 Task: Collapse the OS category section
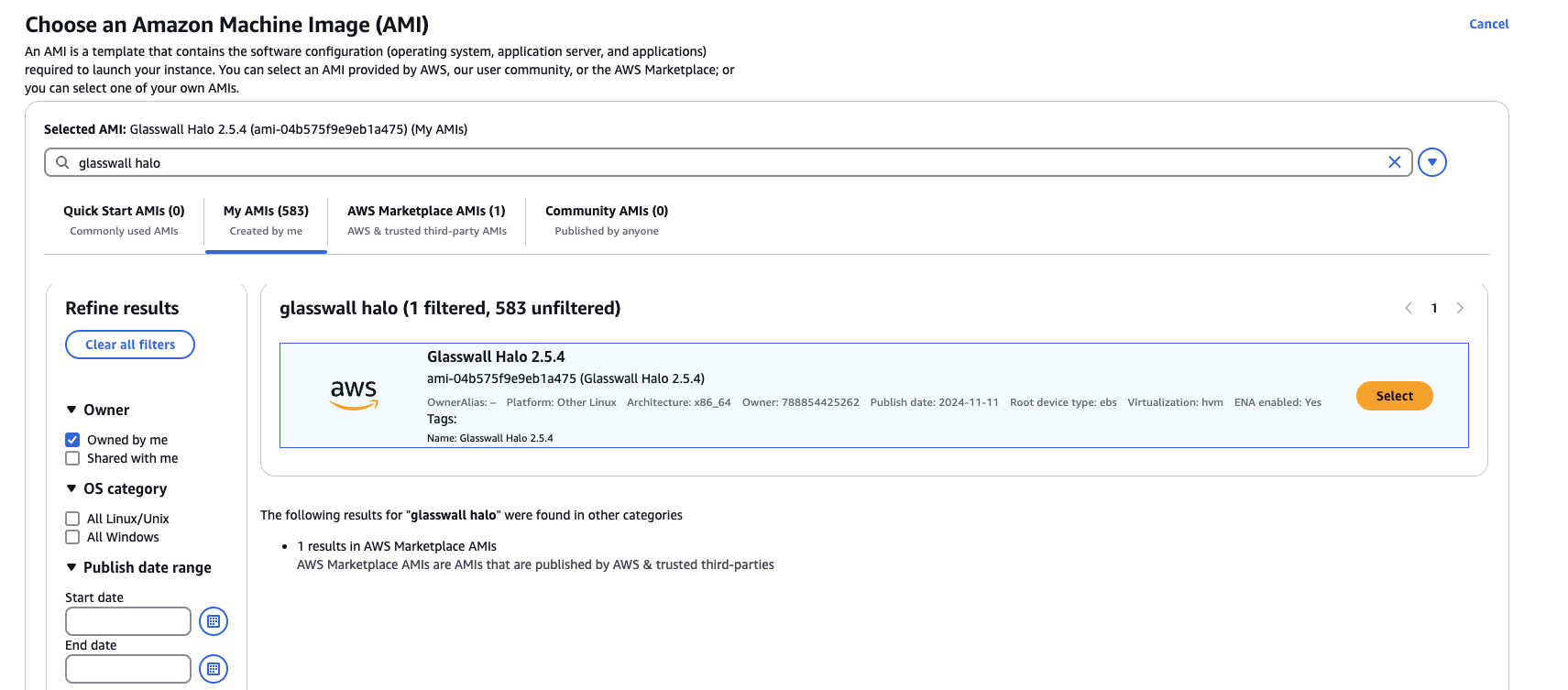pos(71,488)
